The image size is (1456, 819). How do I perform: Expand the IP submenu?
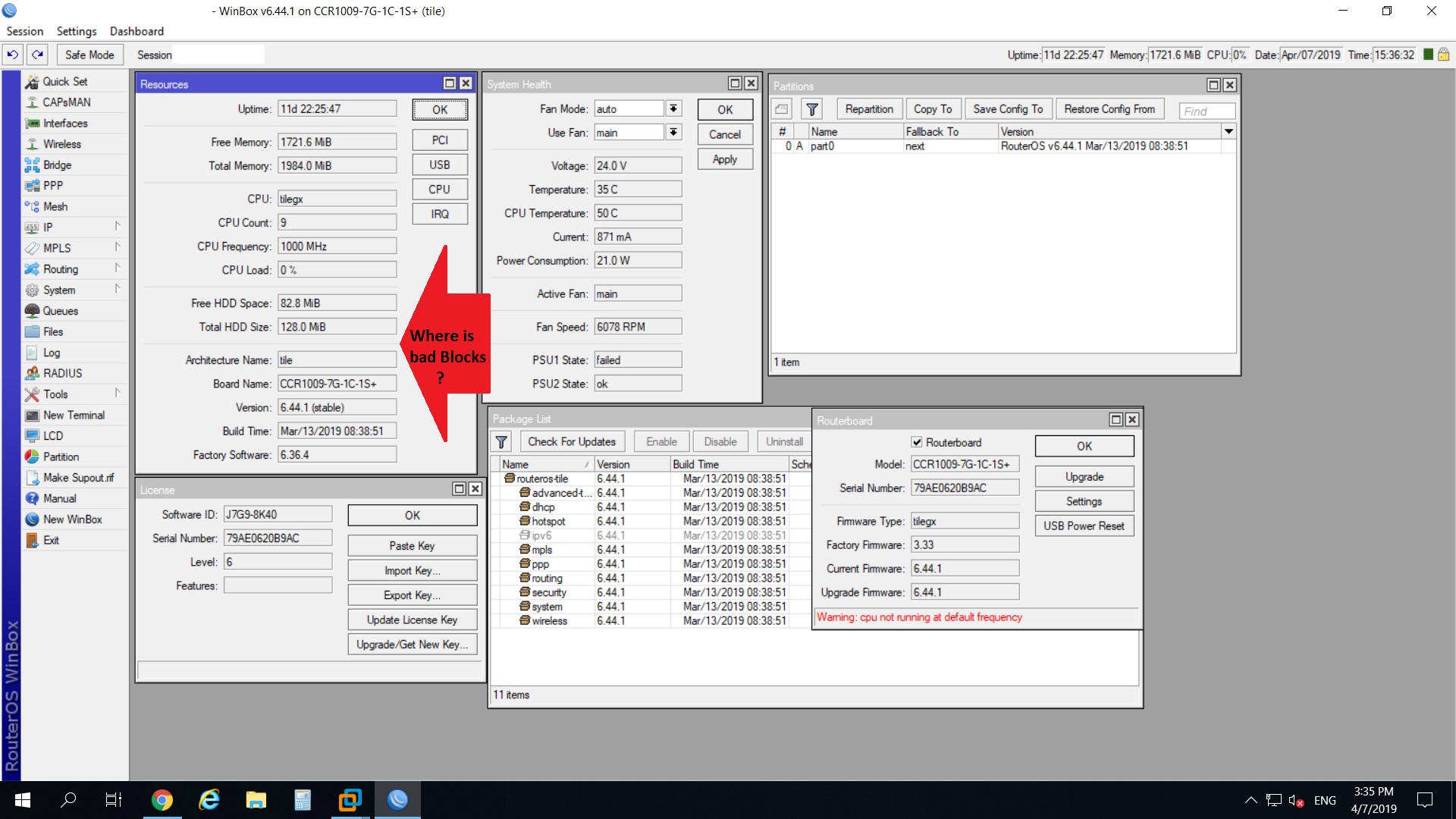(118, 226)
